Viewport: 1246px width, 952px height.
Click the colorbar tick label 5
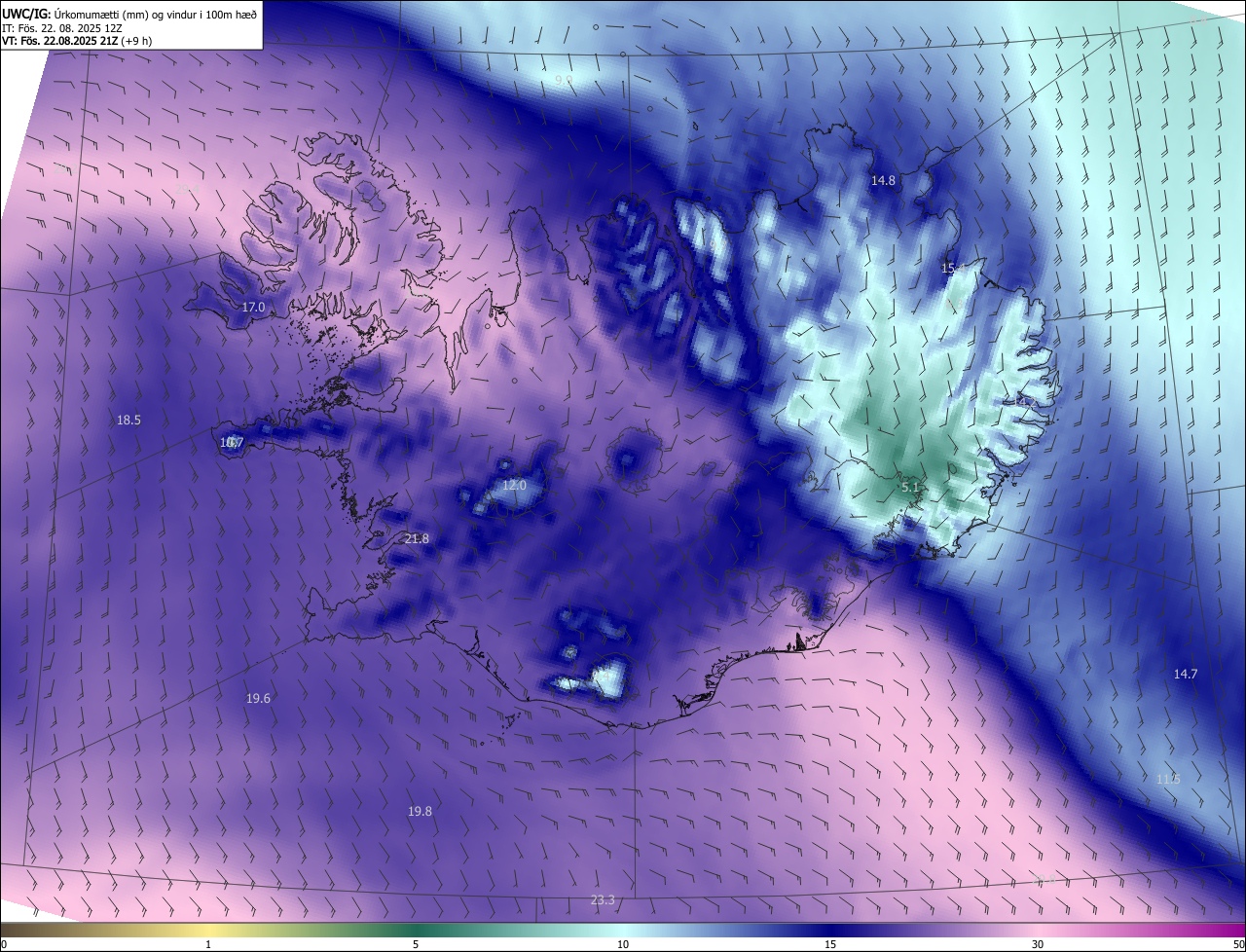[x=416, y=944]
